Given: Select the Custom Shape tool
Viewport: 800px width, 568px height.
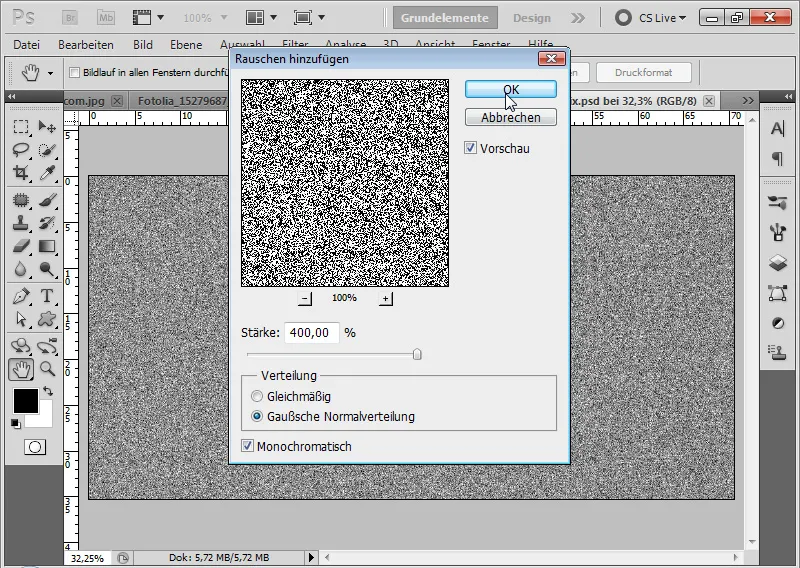Looking at the screenshot, I should point(47,319).
